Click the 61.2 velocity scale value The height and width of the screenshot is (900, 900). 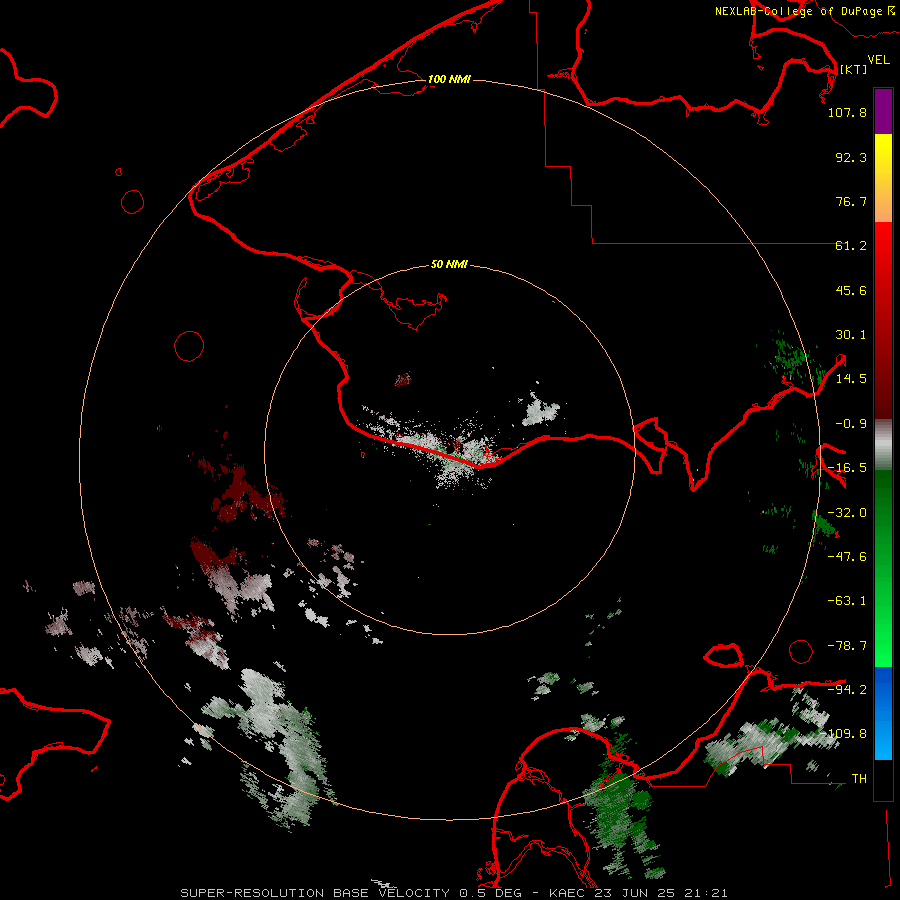click(x=851, y=246)
